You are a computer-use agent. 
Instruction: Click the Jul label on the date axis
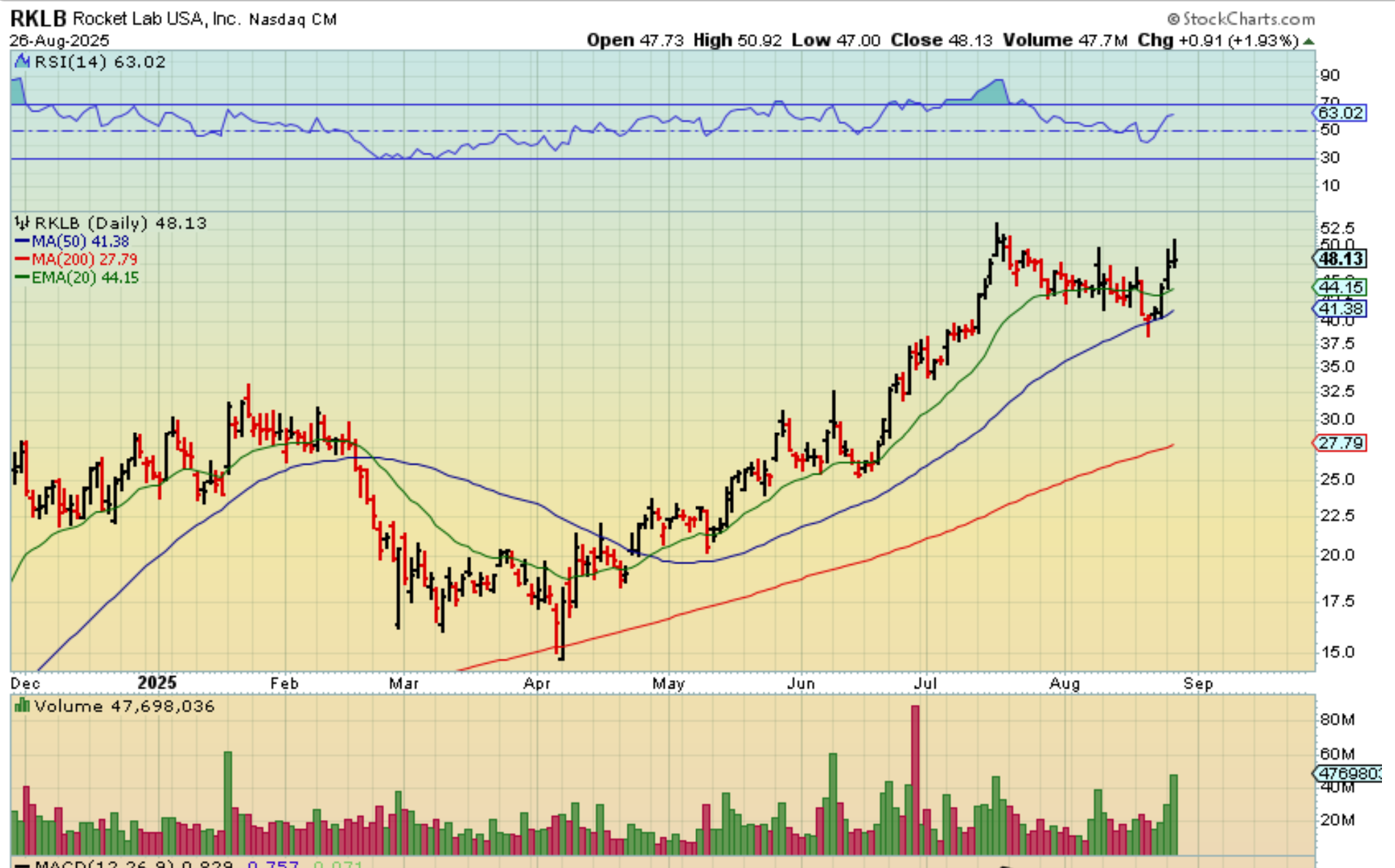point(925,684)
